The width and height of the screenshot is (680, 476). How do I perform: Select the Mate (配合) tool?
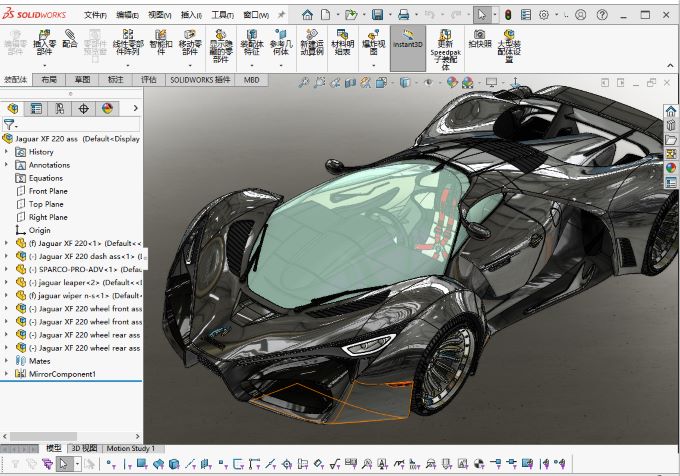point(70,39)
